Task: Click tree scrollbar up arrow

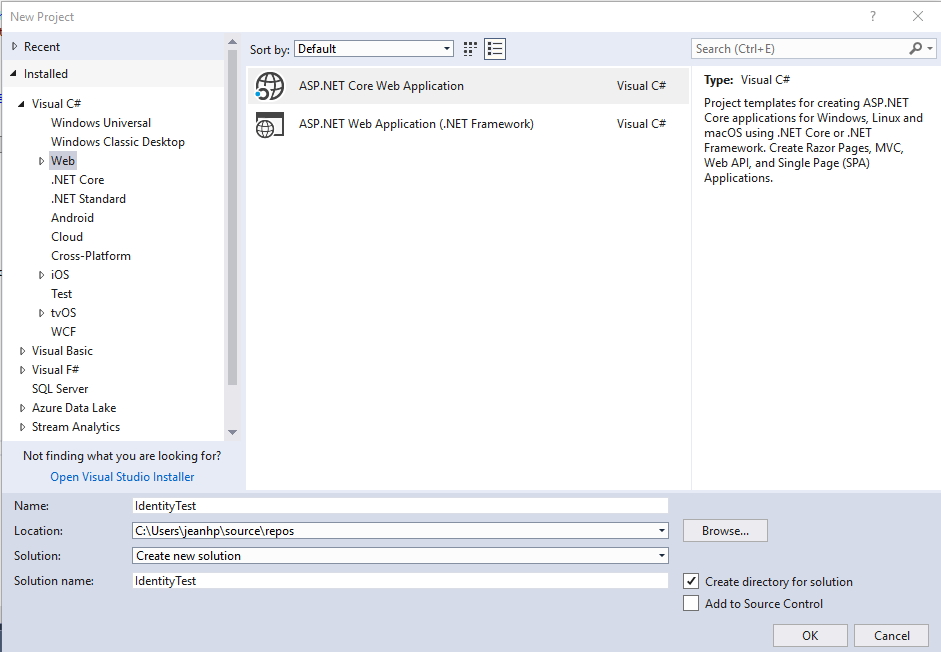Action: tap(232, 42)
